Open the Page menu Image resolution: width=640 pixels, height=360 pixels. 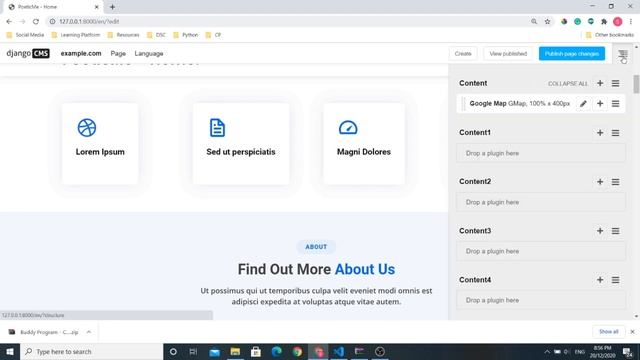(118, 53)
